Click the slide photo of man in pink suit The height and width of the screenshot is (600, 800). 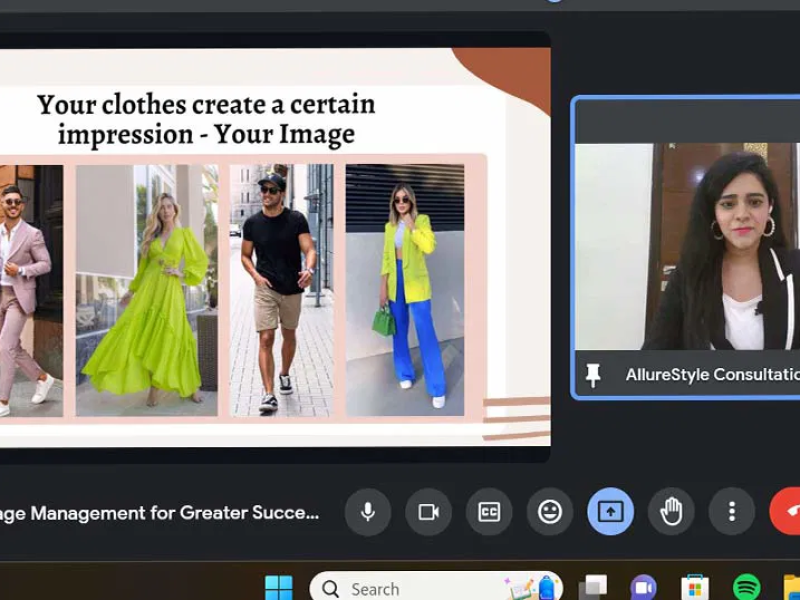tap(31, 290)
